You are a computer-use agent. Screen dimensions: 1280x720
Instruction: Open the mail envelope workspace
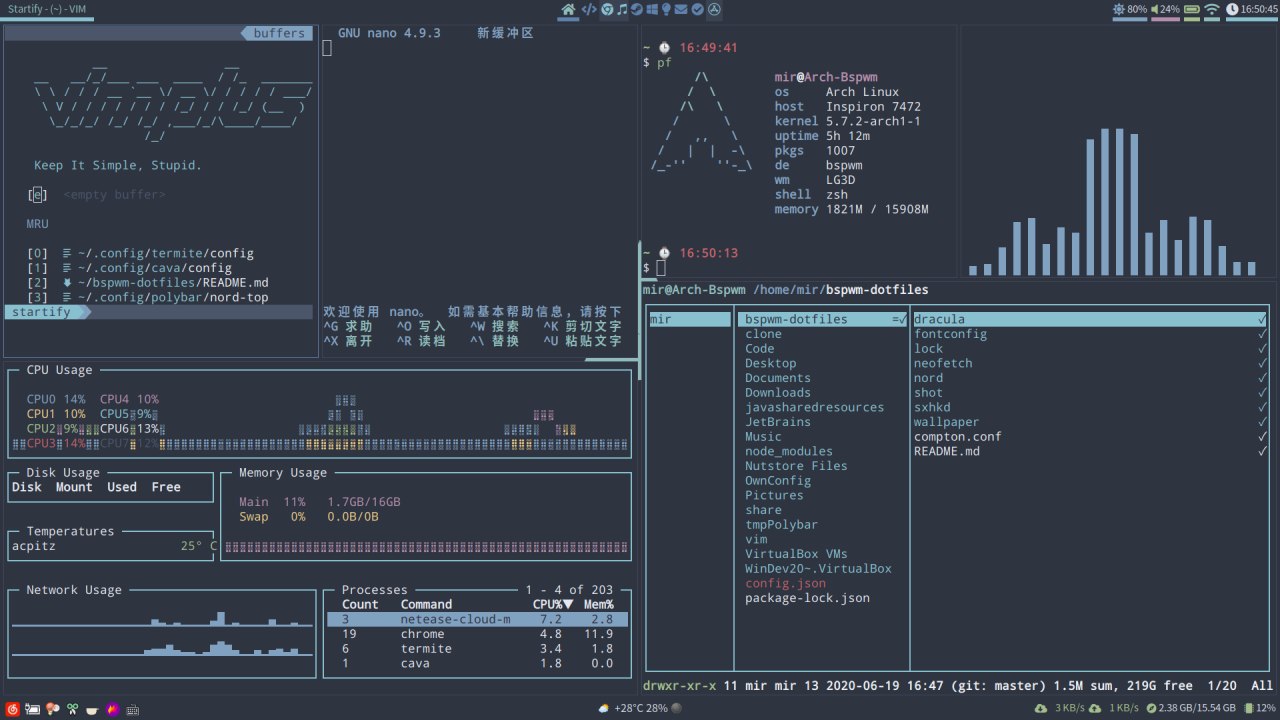click(x=681, y=9)
